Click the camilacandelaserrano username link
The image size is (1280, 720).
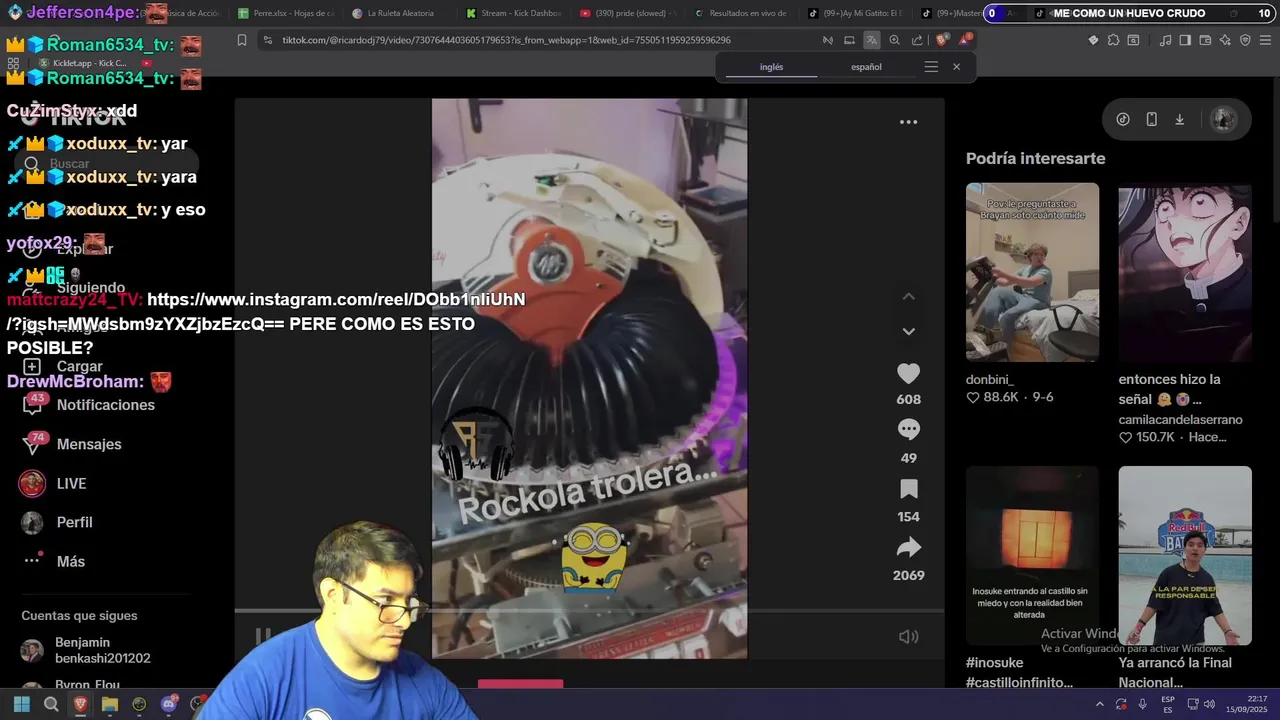click(1180, 420)
